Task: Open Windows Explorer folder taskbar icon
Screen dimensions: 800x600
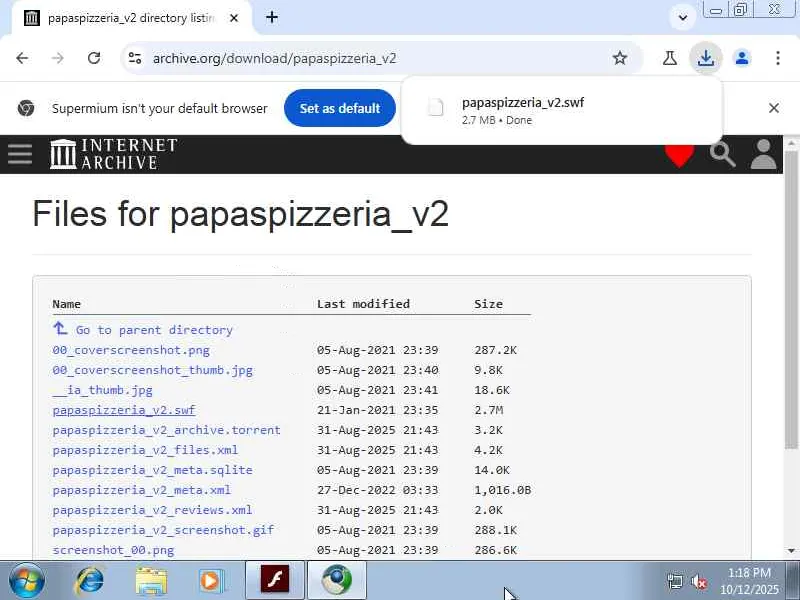Action: [151, 581]
